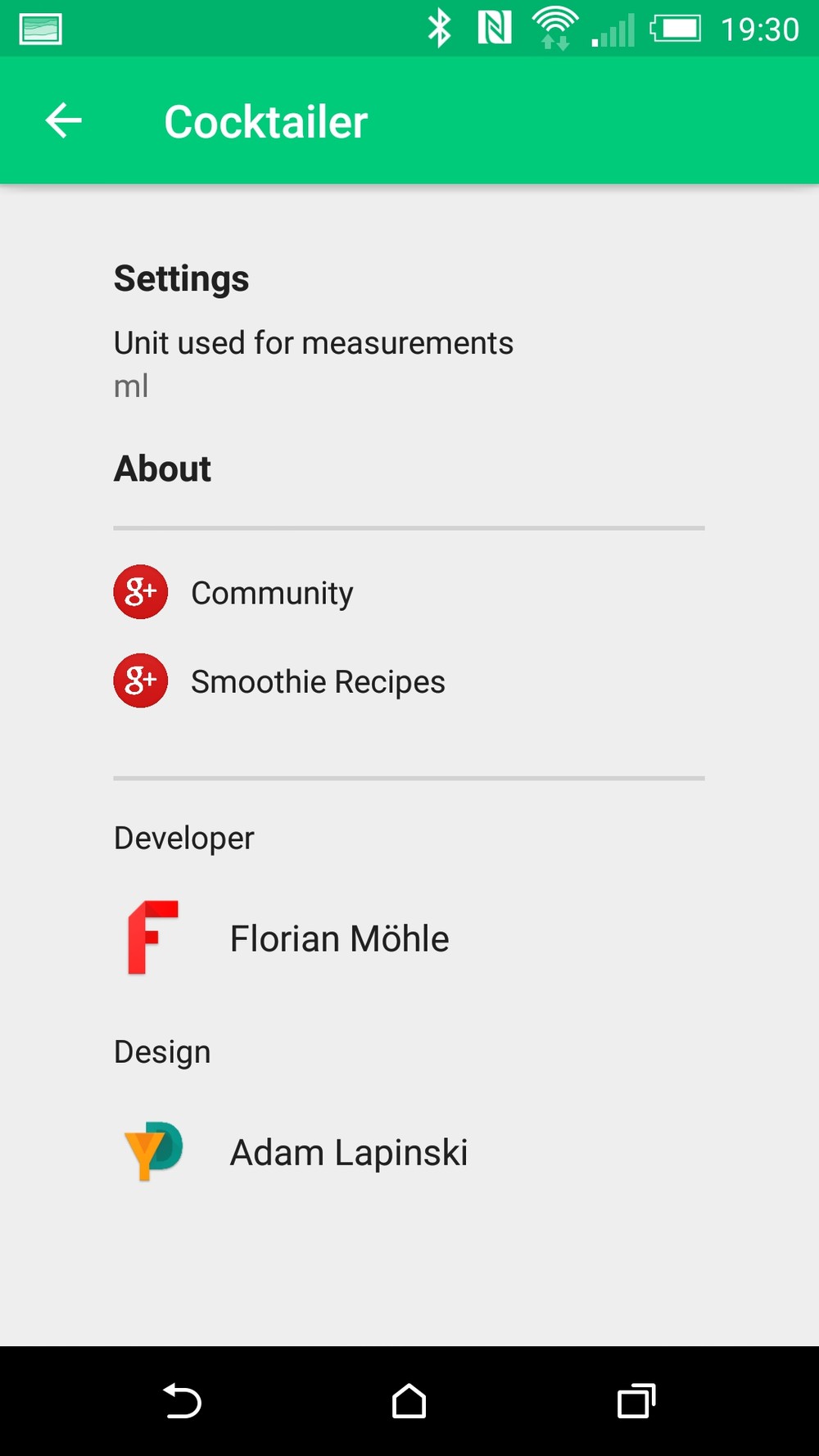This screenshot has width=819, height=1456.
Task: Tap the battery indicator in status bar
Action: (x=676, y=29)
